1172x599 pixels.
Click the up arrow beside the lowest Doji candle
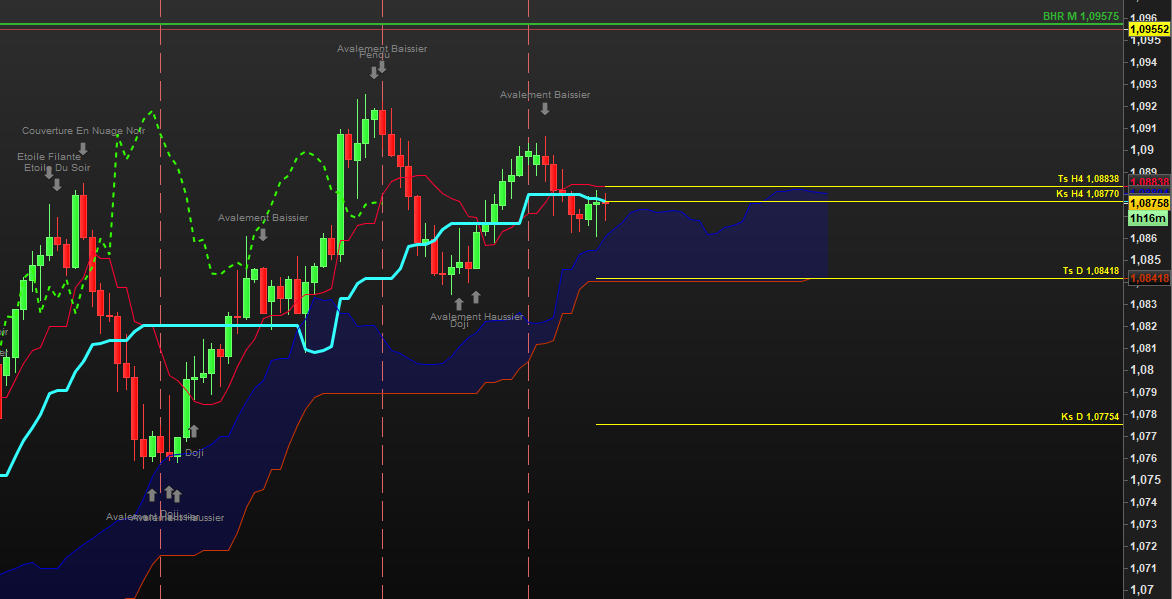click(x=193, y=431)
